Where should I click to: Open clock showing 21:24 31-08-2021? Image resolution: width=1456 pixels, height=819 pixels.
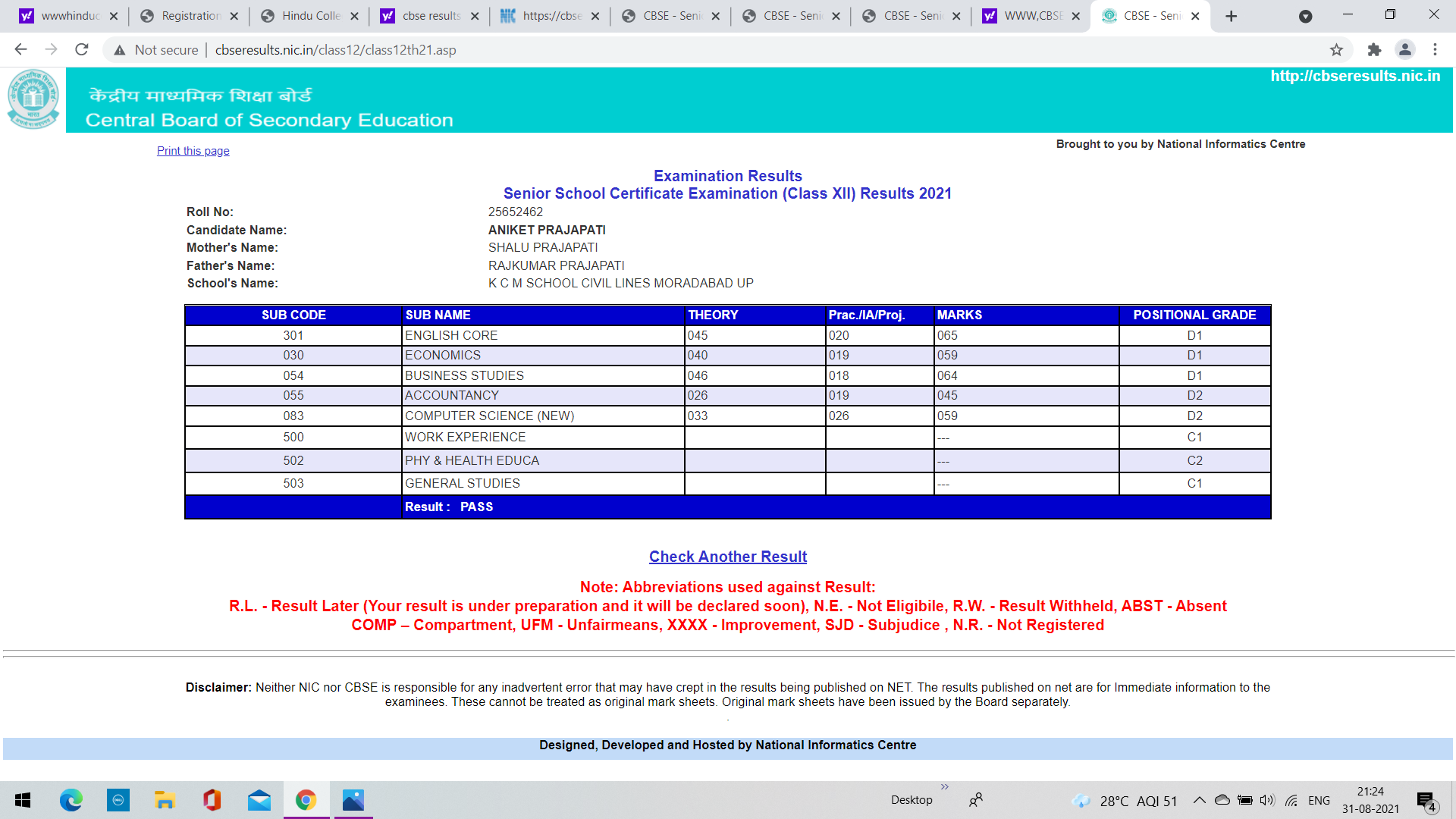(x=1370, y=800)
